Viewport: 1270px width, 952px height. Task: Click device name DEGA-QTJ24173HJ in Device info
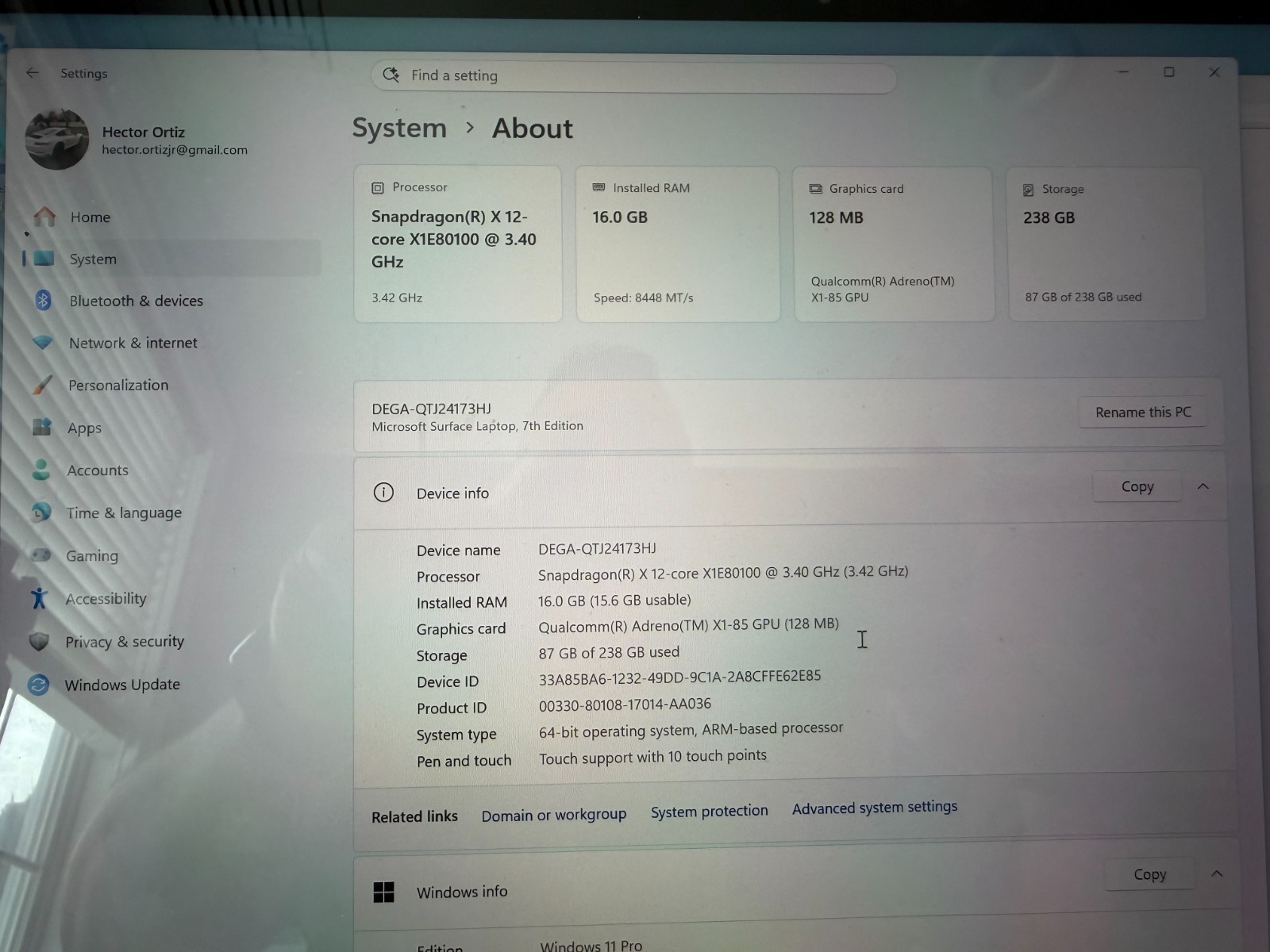tap(597, 548)
